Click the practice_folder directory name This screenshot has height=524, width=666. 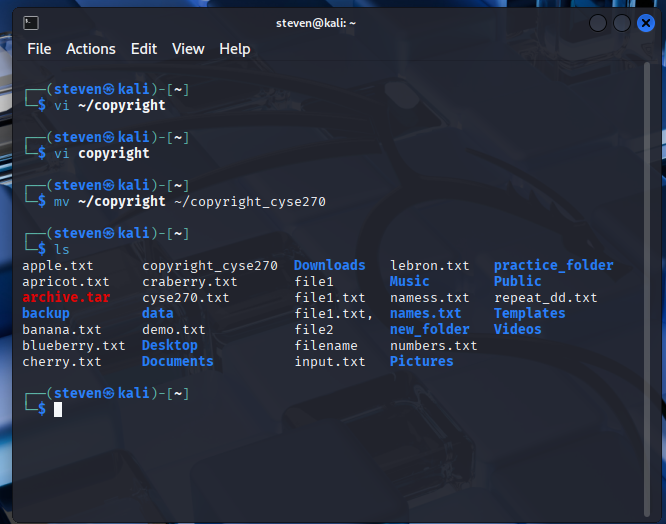pos(553,265)
